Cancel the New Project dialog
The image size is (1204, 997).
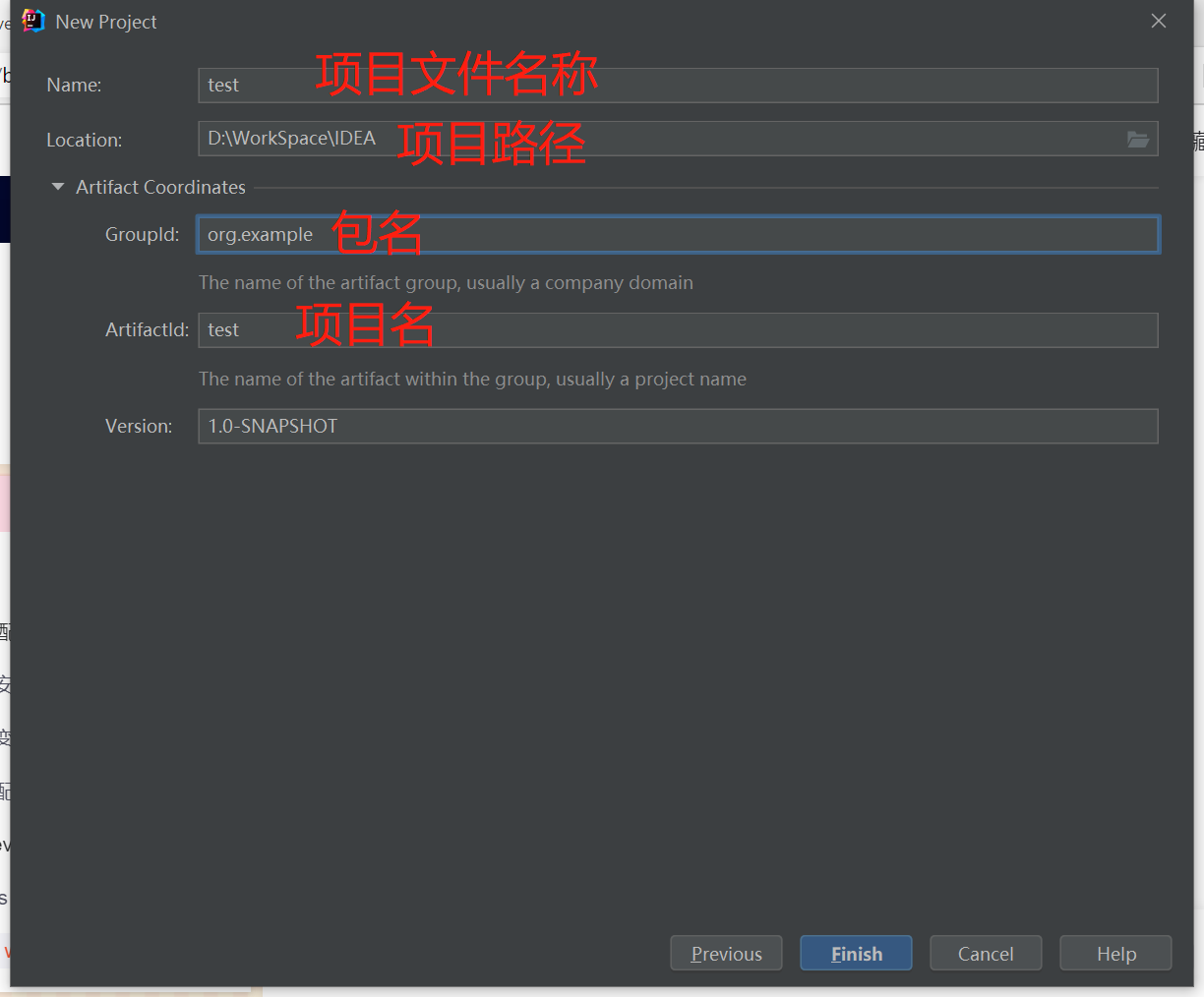click(x=986, y=954)
